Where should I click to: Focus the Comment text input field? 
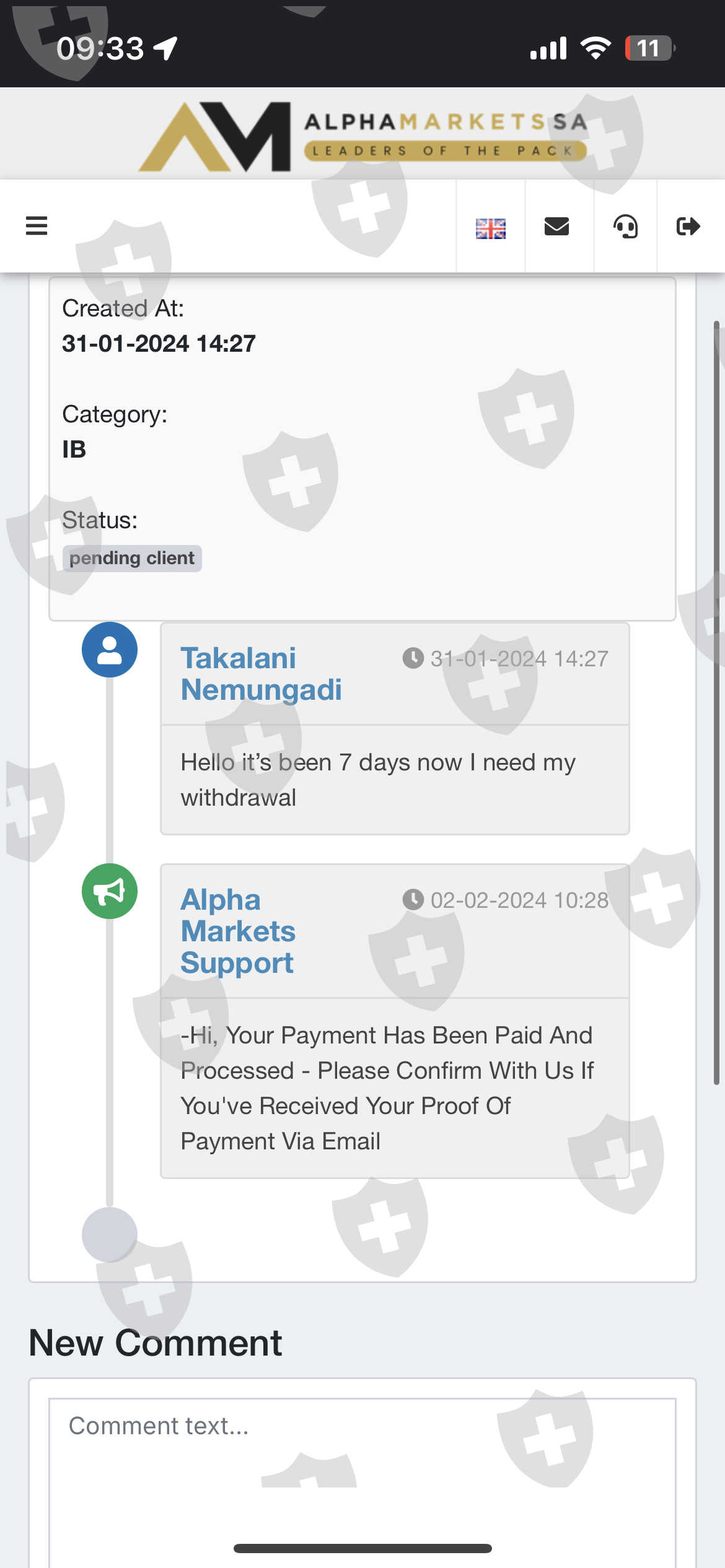click(362, 1474)
